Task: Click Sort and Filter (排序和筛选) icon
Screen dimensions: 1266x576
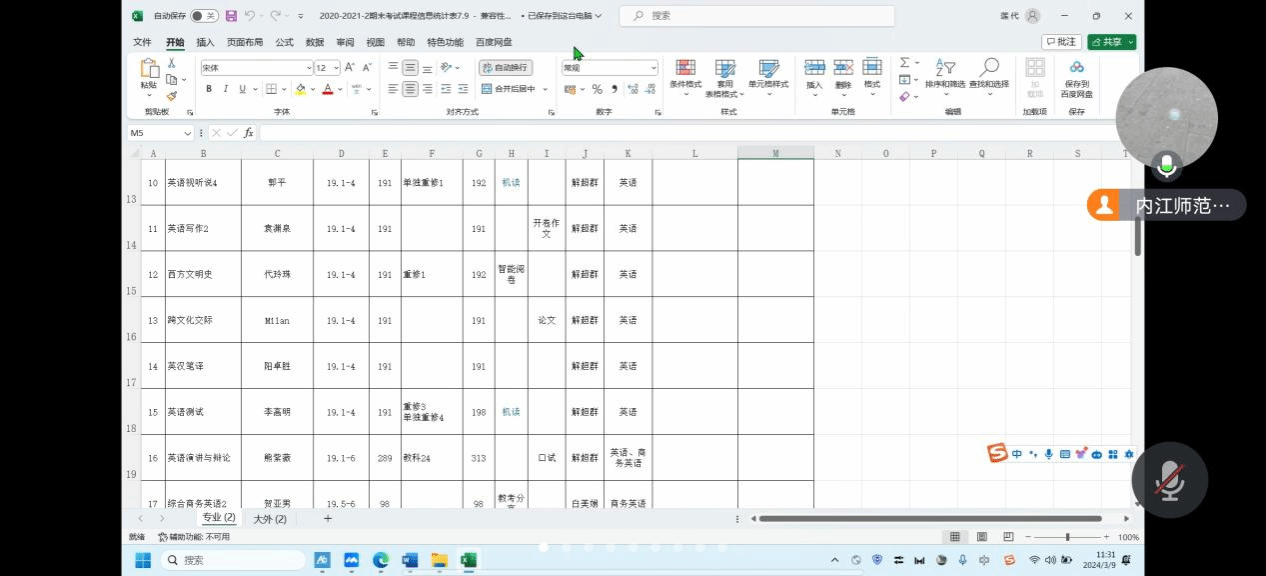Action: [945, 68]
